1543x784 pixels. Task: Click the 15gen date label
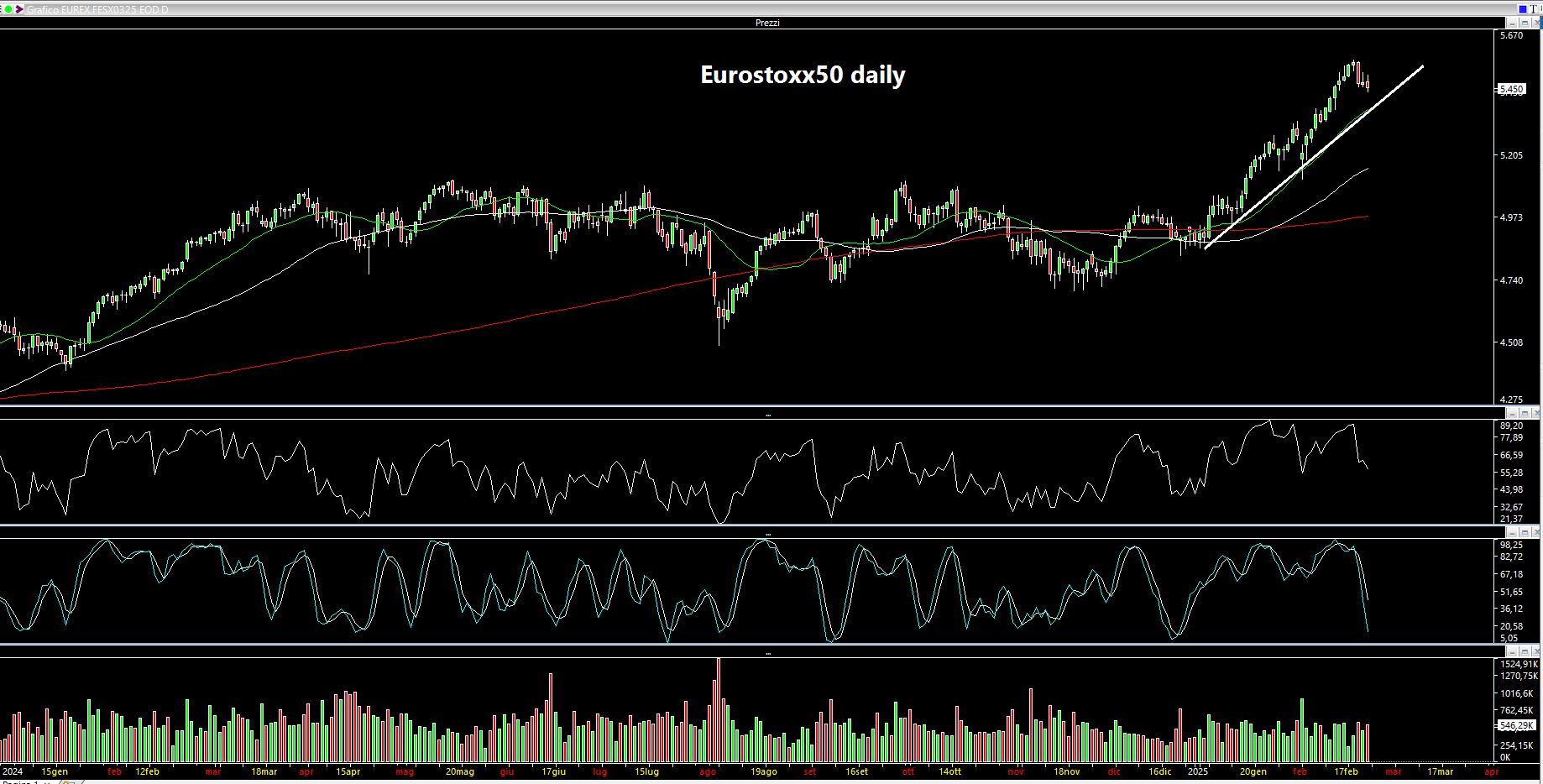pyautogui.click(x=55, y=771)
